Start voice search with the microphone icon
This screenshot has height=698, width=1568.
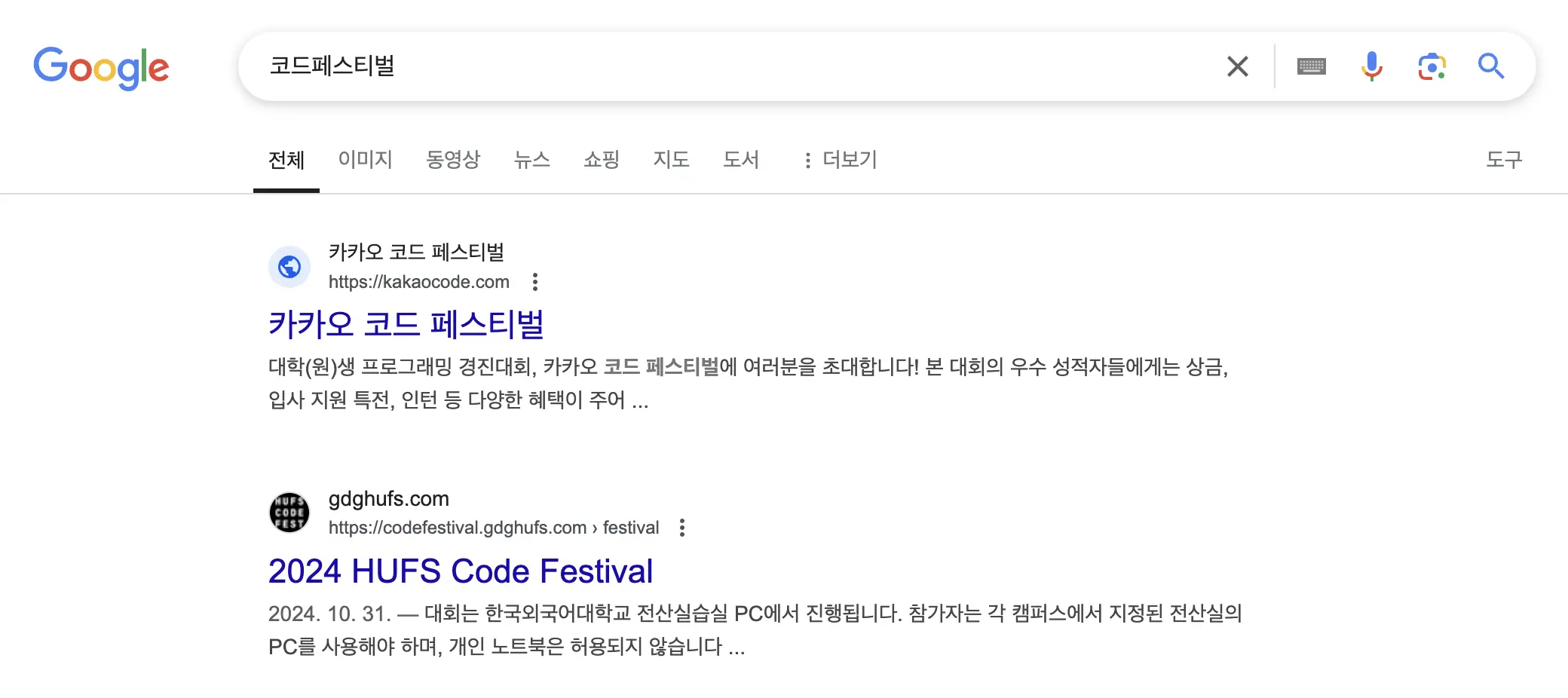coord(1371,66)
